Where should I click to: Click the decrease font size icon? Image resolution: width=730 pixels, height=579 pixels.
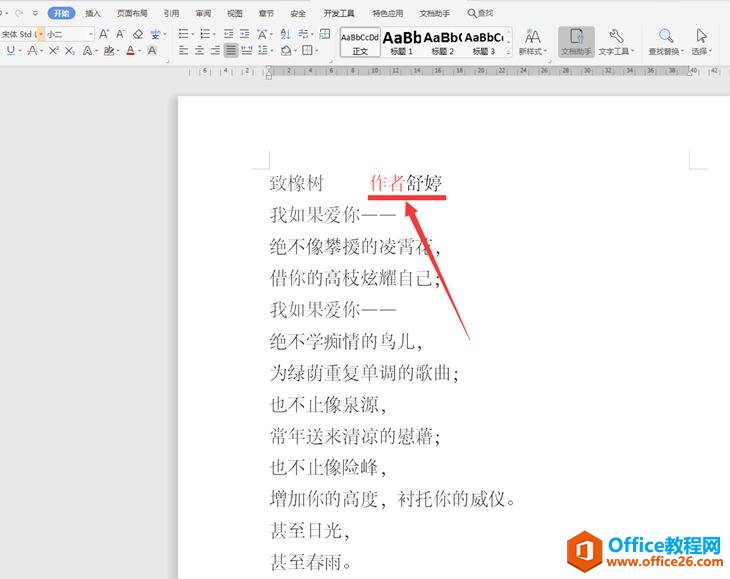tap(121, 34)
